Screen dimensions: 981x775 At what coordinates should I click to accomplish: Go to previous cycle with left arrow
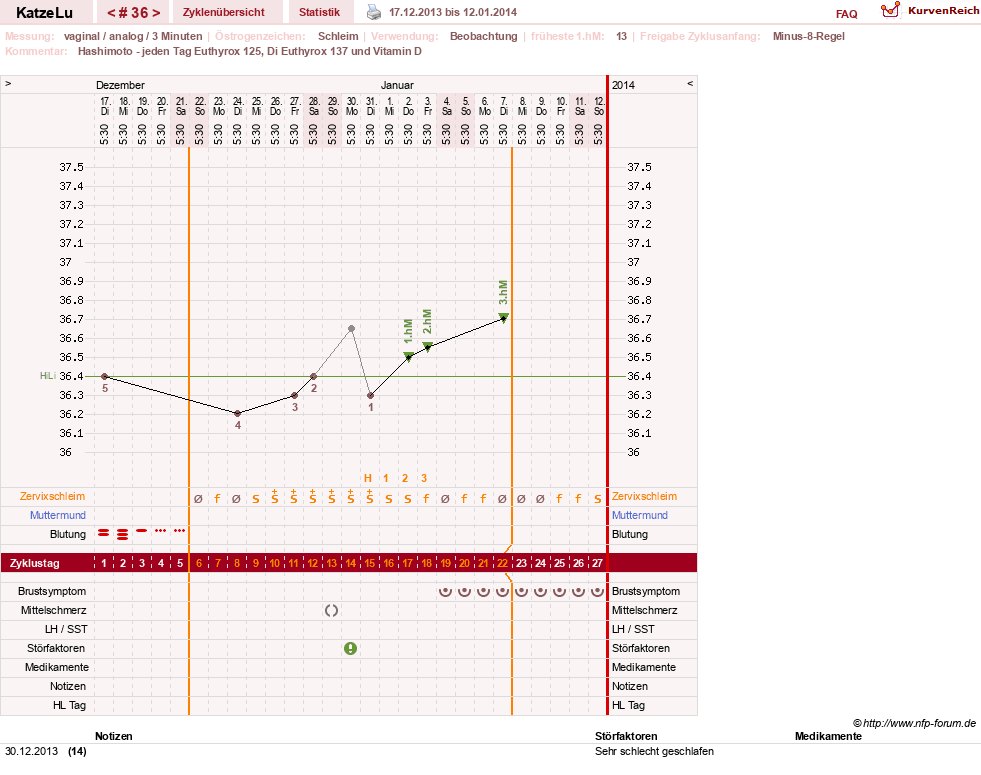(111, 13)
